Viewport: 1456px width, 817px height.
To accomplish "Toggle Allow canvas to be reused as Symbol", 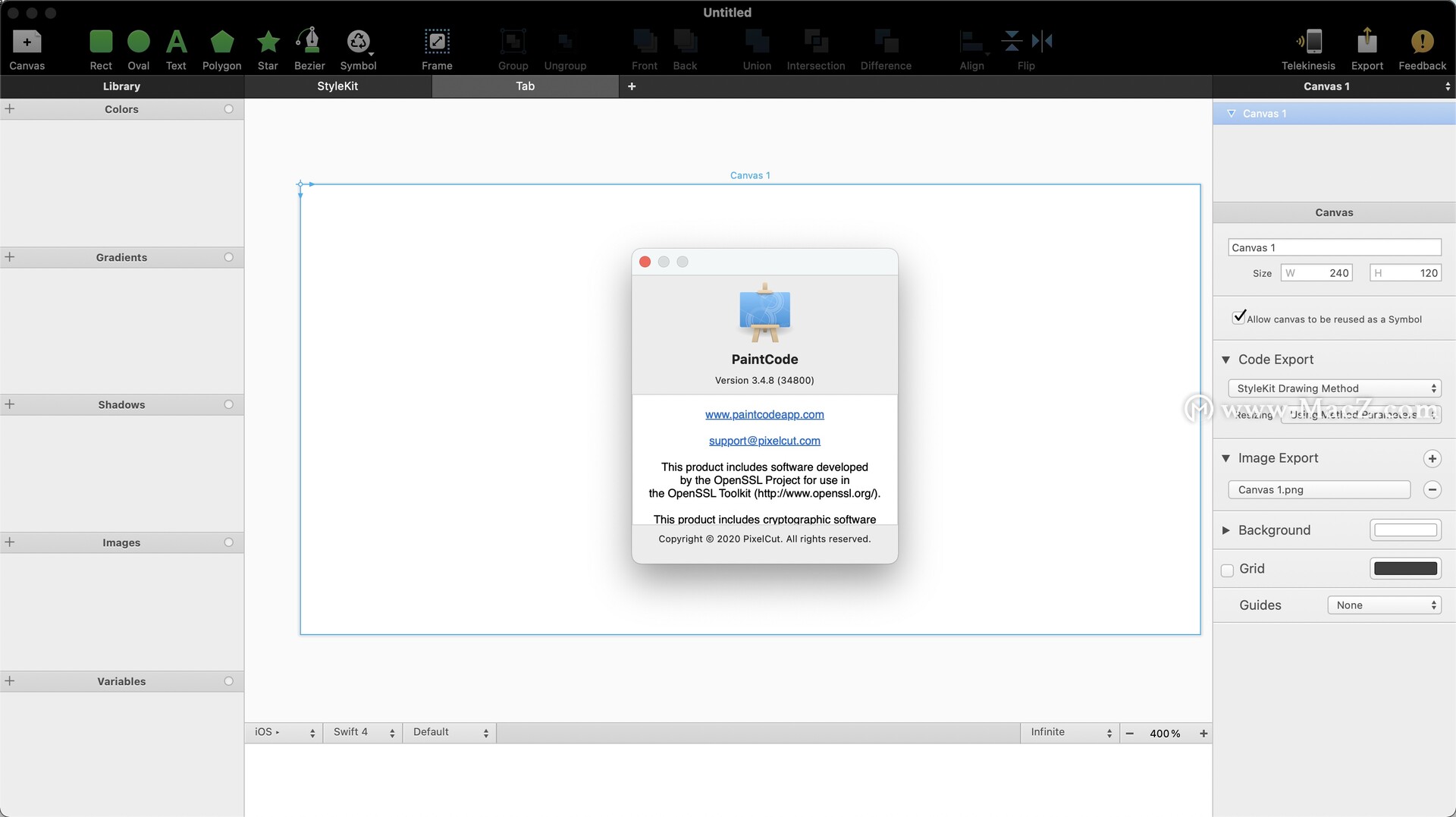I will [1239, 317].
